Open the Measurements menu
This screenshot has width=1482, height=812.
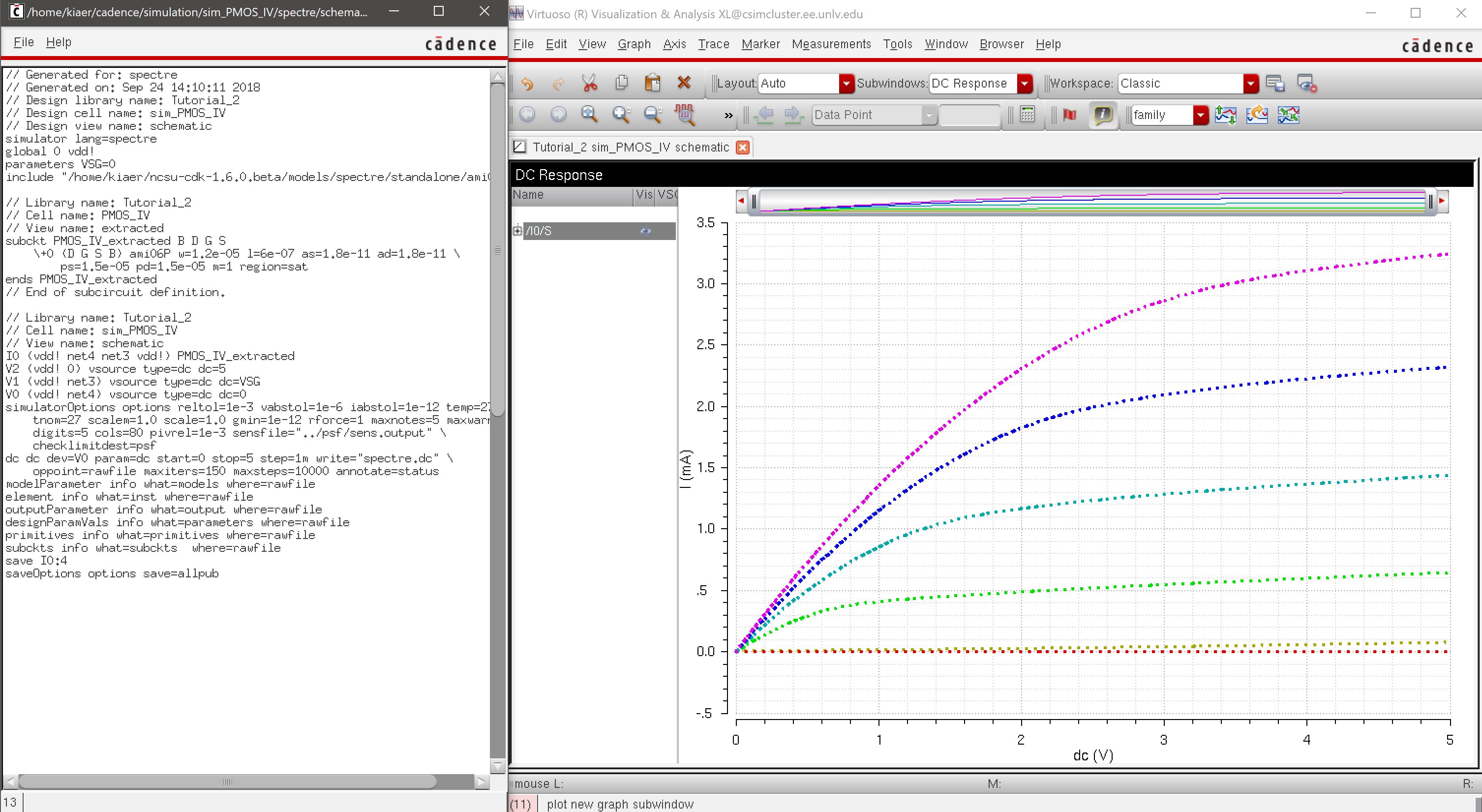click(x=831, y=44)
